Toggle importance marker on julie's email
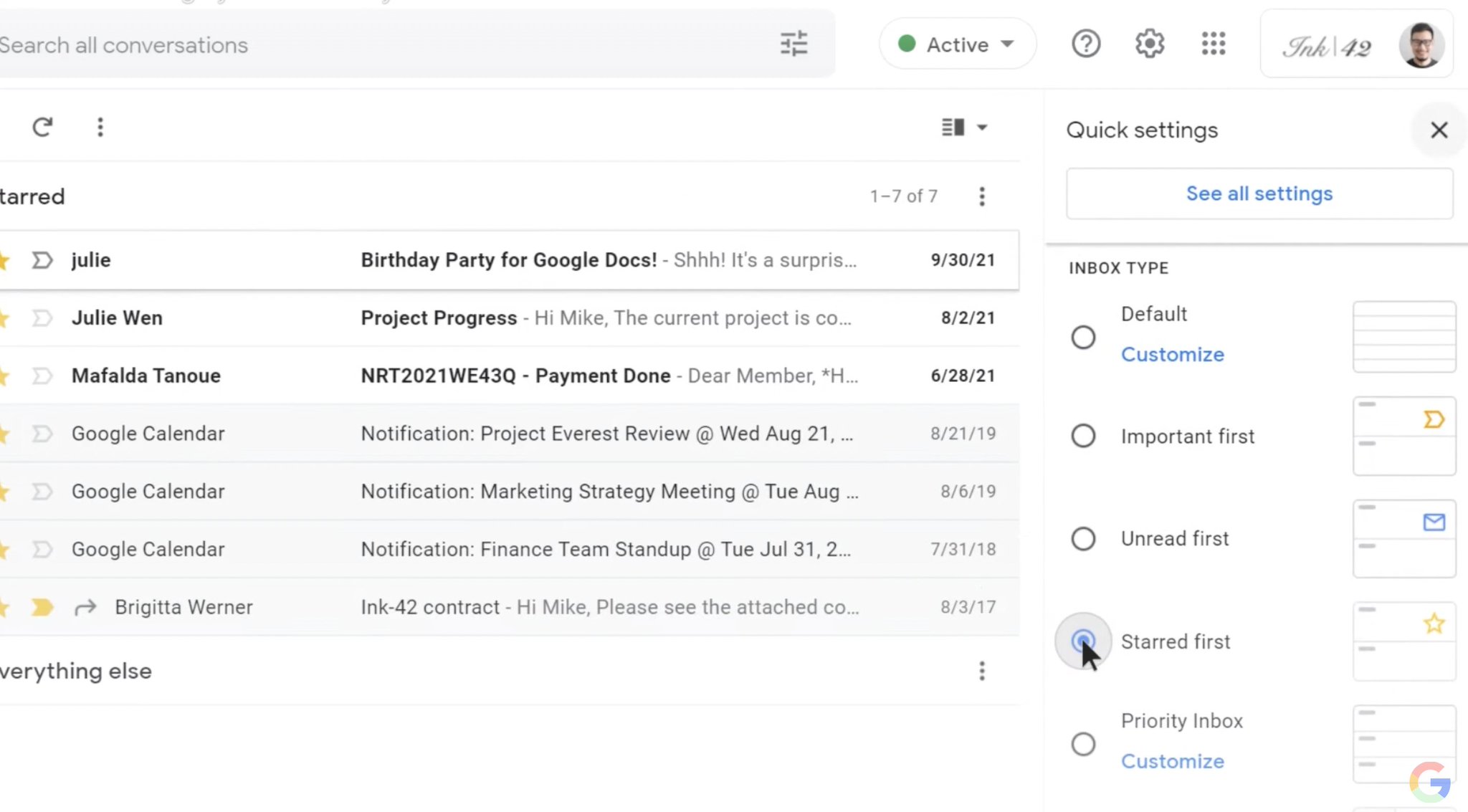 (42, 260)
